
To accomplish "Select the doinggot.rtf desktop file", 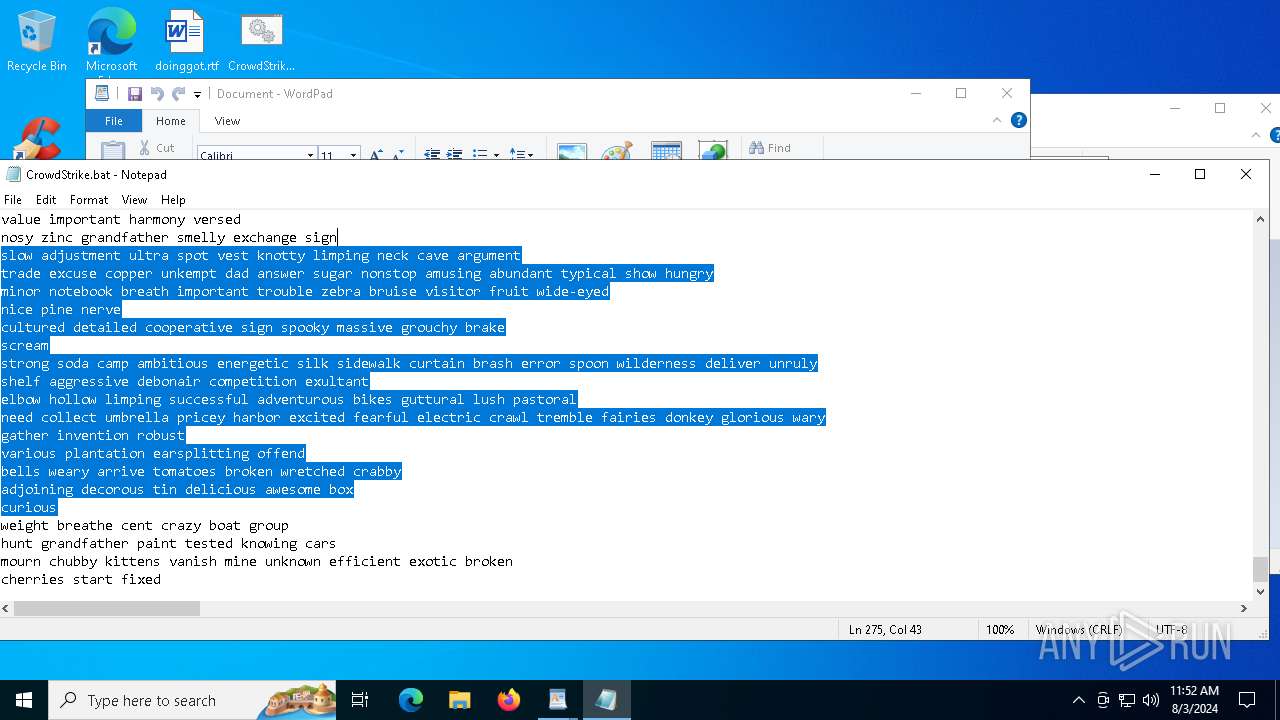I will coord(186,41).
